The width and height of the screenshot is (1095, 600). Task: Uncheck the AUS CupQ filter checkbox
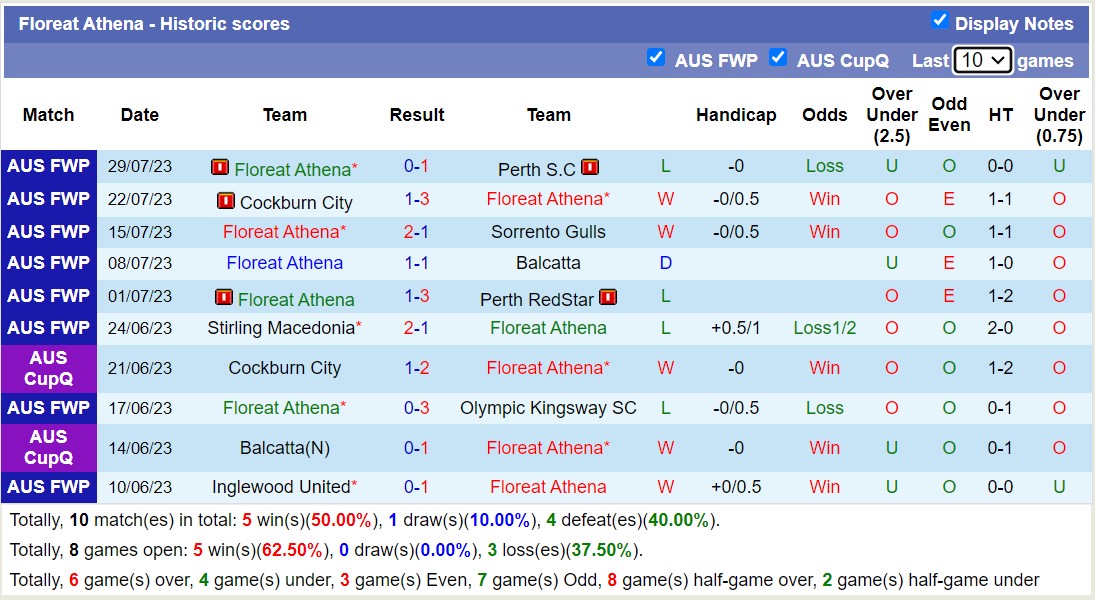(x=778, y=59)
